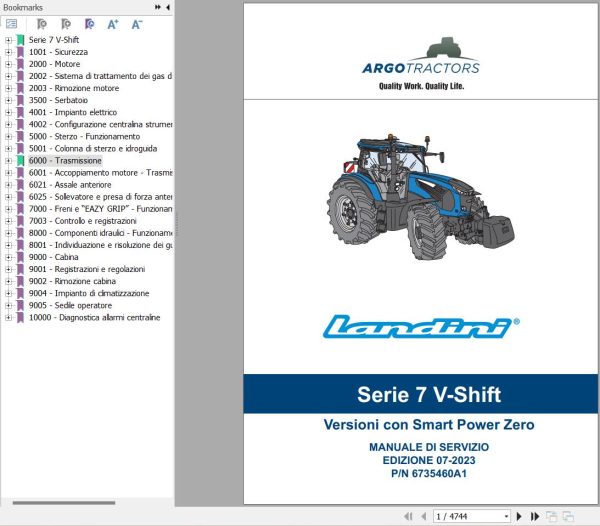600x526 pixels.
Task: Click the purple bookmark flag icon for 9000 - Cabina
Action: [x=20, y=257]
